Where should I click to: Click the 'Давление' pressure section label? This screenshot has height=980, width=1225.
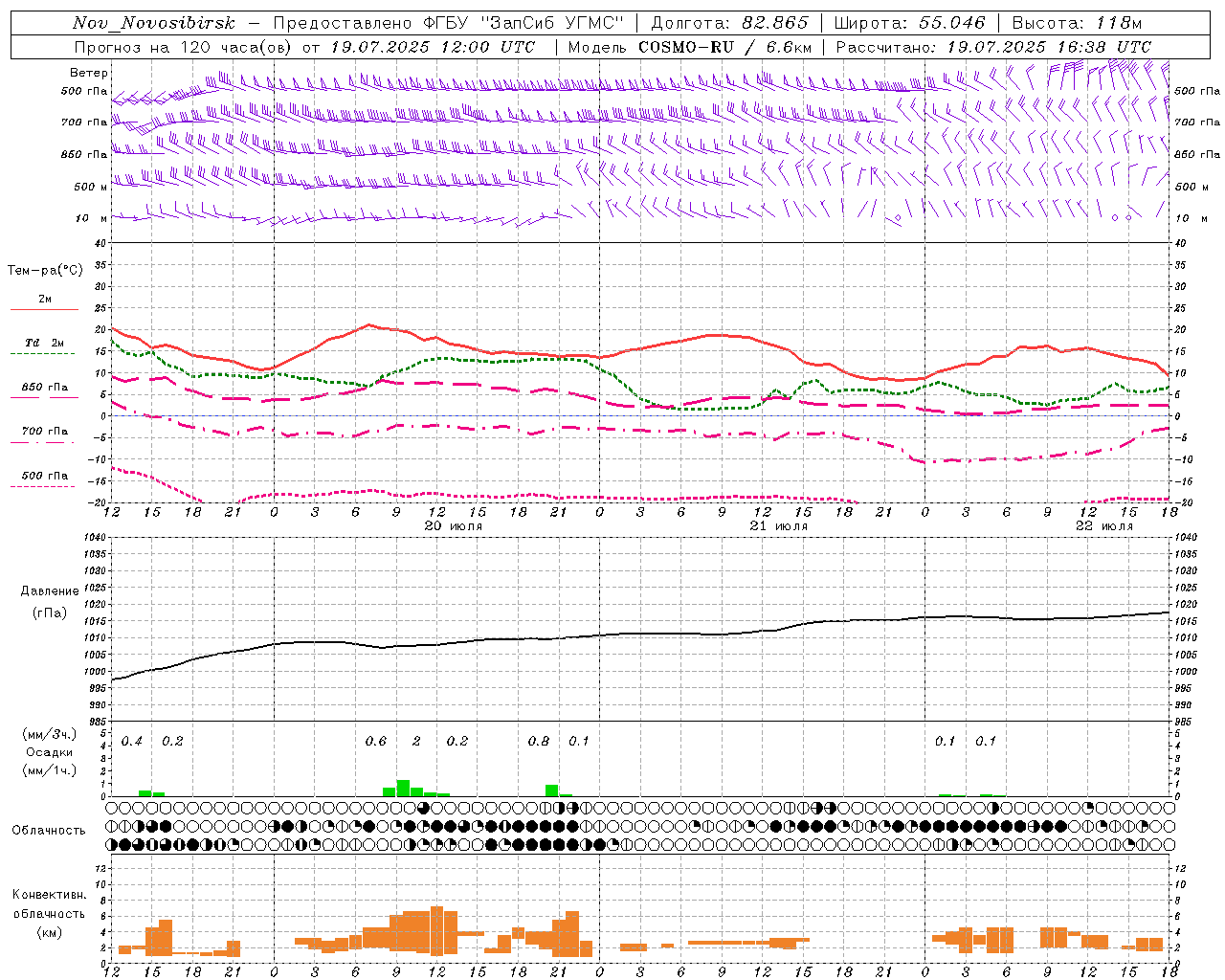click(50, 591)
